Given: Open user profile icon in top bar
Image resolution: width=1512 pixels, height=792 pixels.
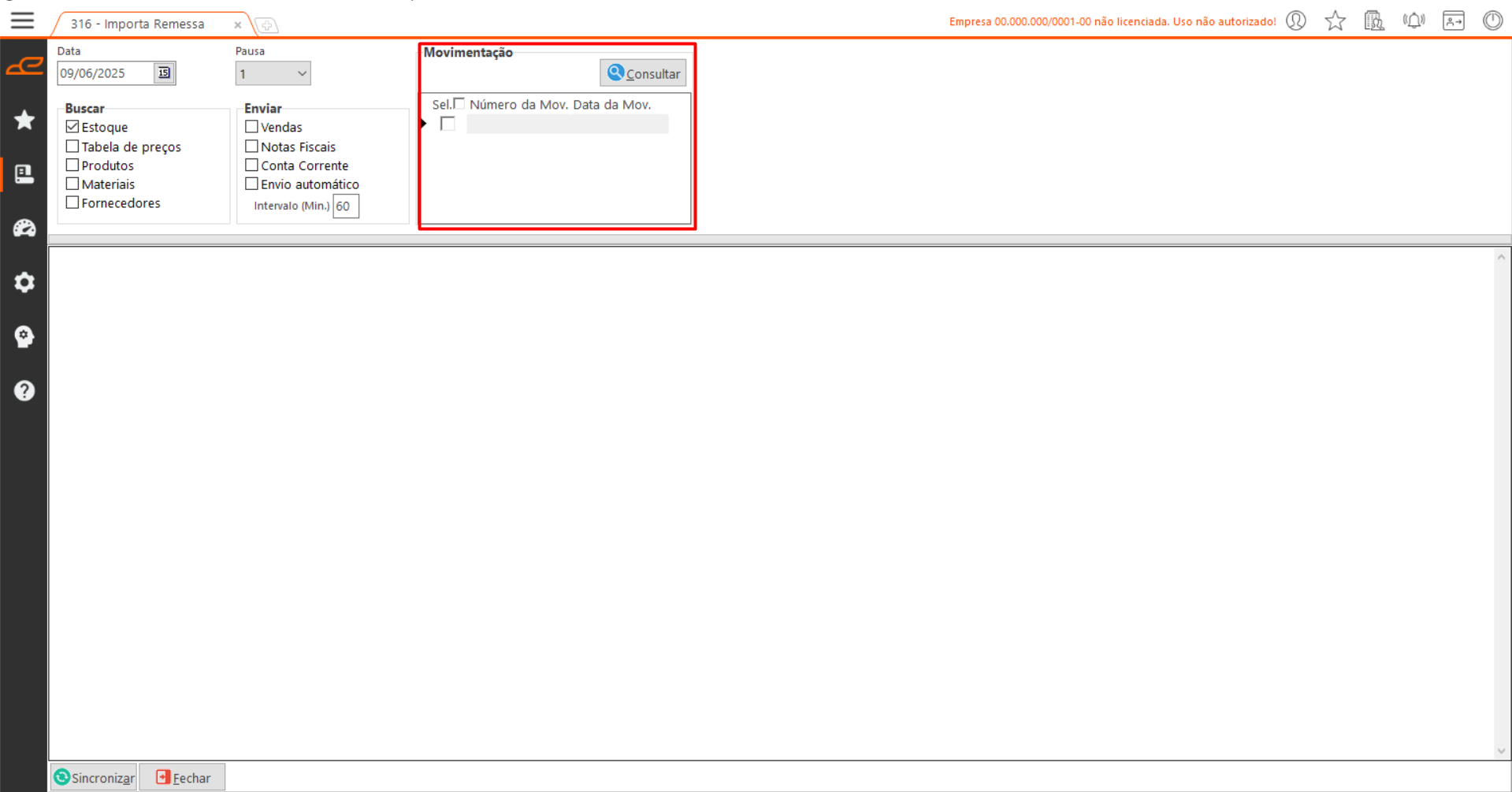Looking at the screenshot, I should point(1296,21).
